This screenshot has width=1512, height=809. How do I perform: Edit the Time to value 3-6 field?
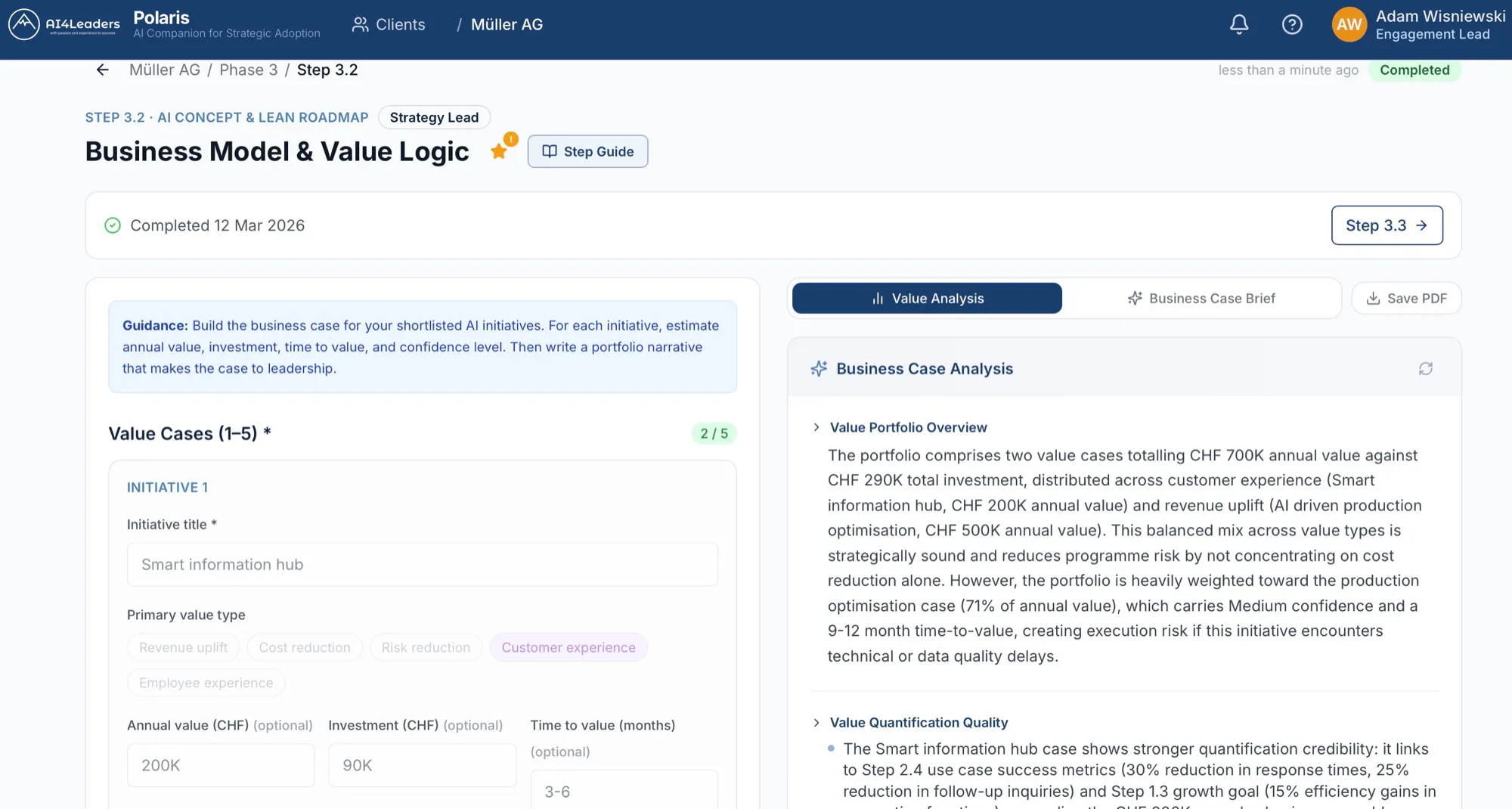(624, 790)
